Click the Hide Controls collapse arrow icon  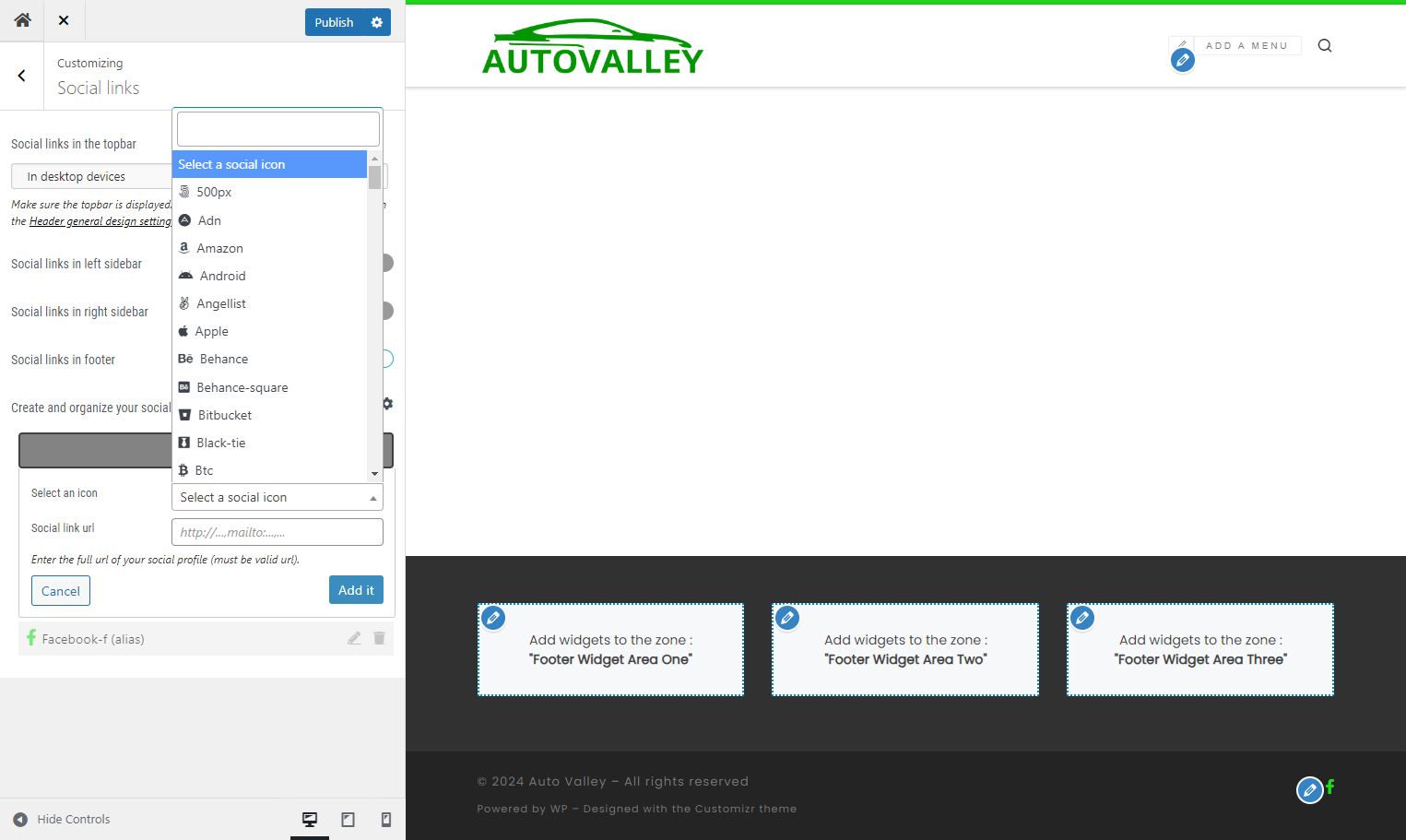tap(20, 819)
